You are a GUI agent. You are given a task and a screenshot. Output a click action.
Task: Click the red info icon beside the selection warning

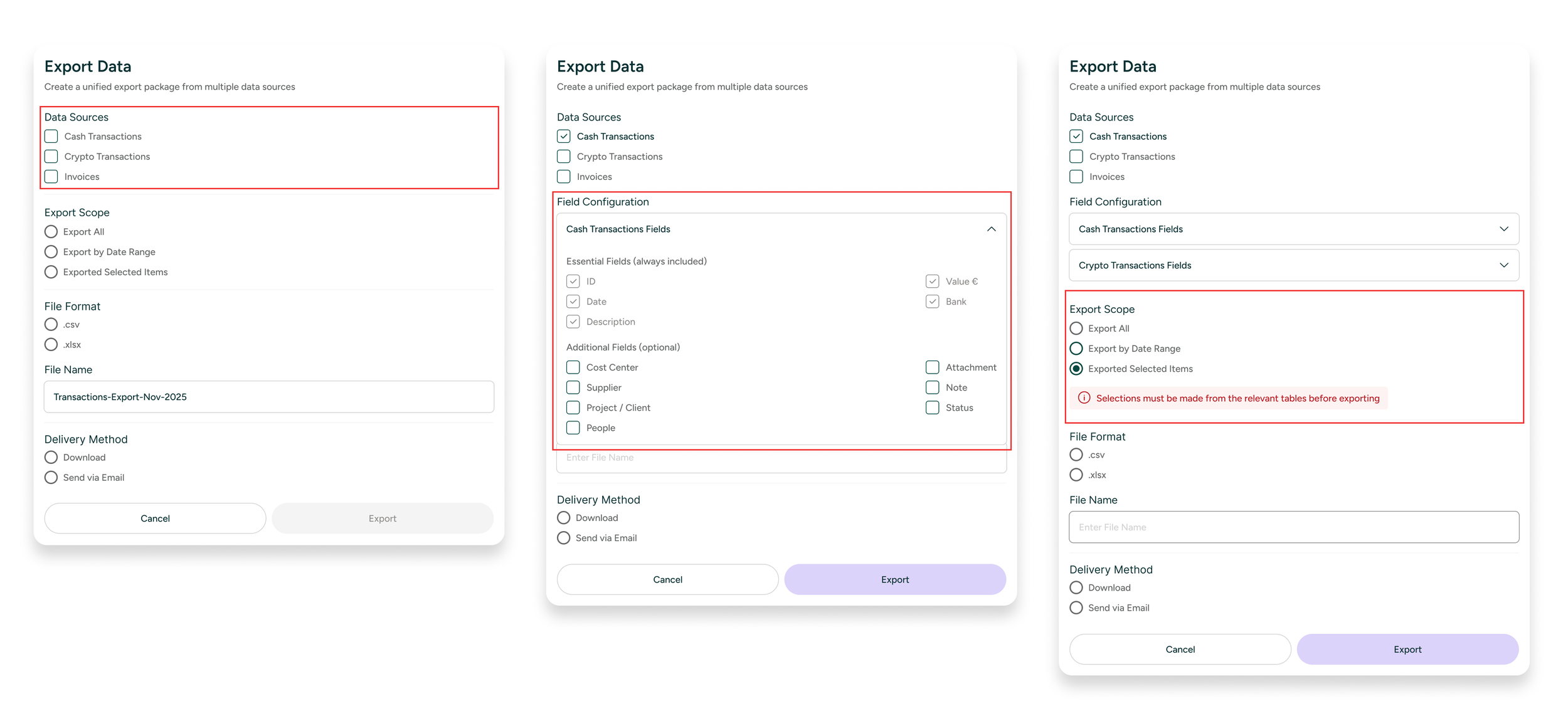pyautogui.click(x=1084, y=397)
